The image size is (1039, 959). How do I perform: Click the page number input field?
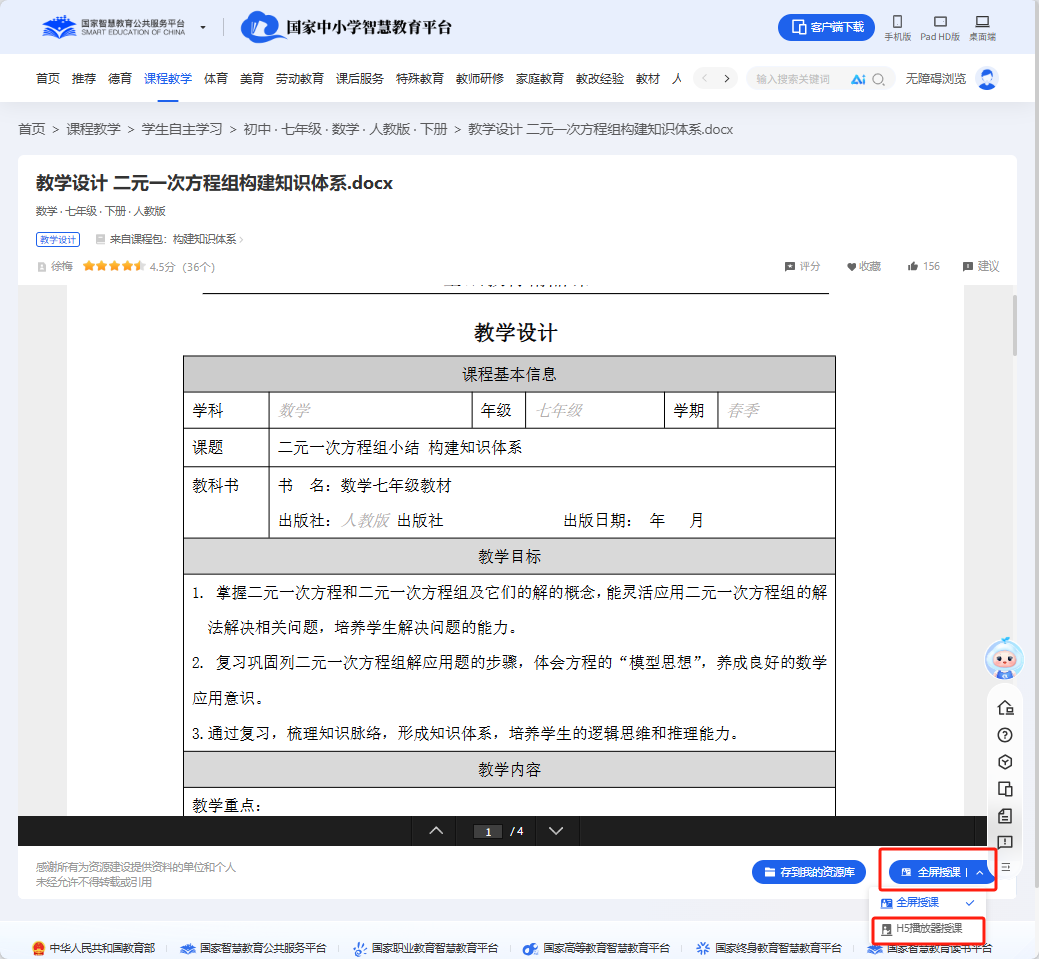point(487,831)
